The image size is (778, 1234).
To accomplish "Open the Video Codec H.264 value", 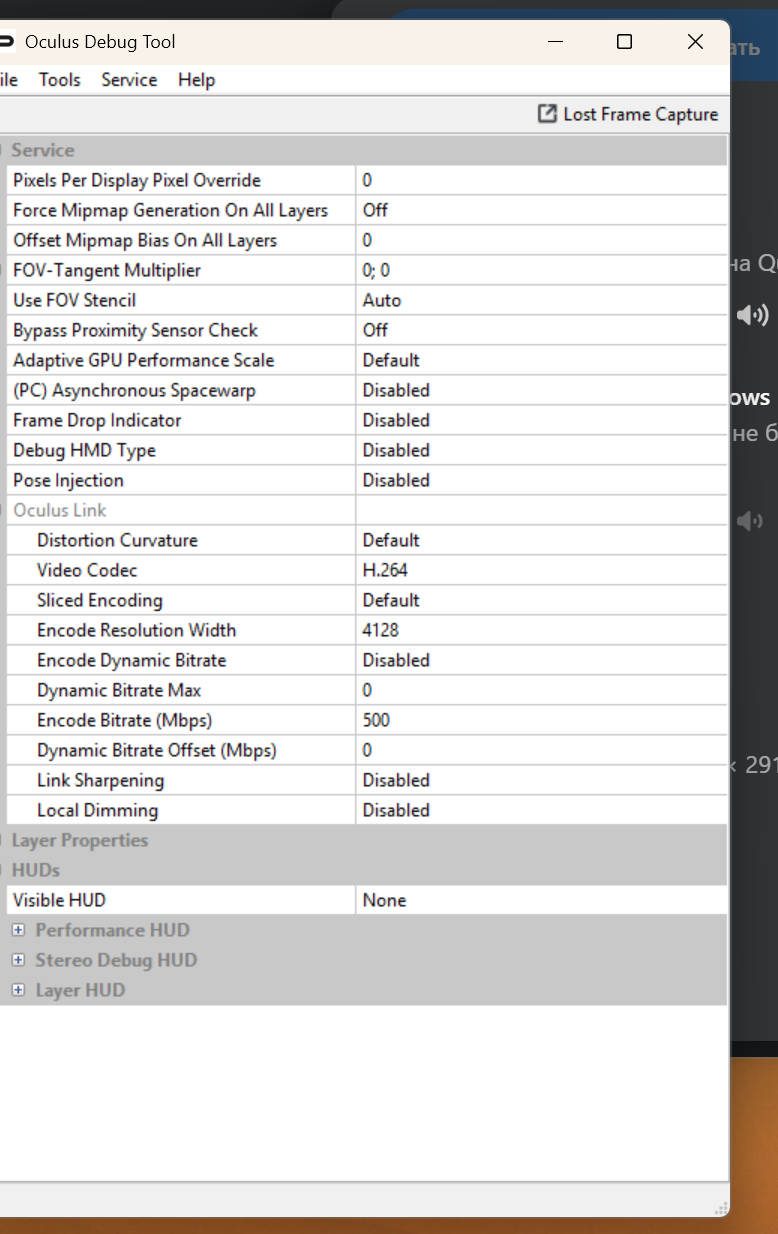I will click(x=541, y=570).
